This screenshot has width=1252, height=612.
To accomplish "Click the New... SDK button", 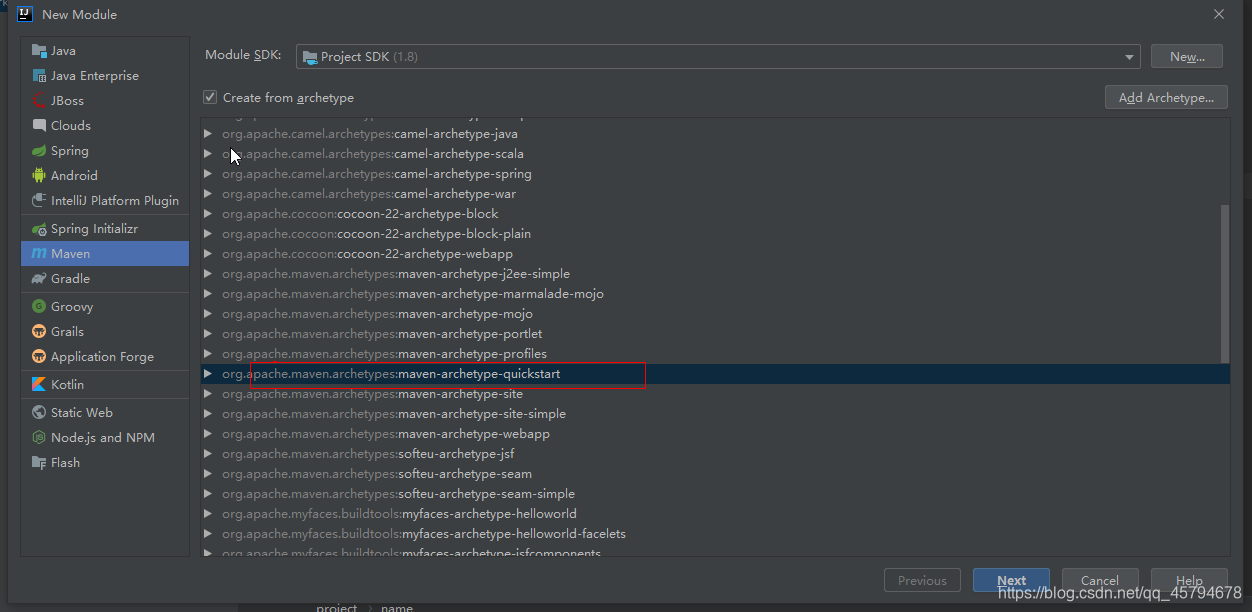I will (x=1187, y=57).
